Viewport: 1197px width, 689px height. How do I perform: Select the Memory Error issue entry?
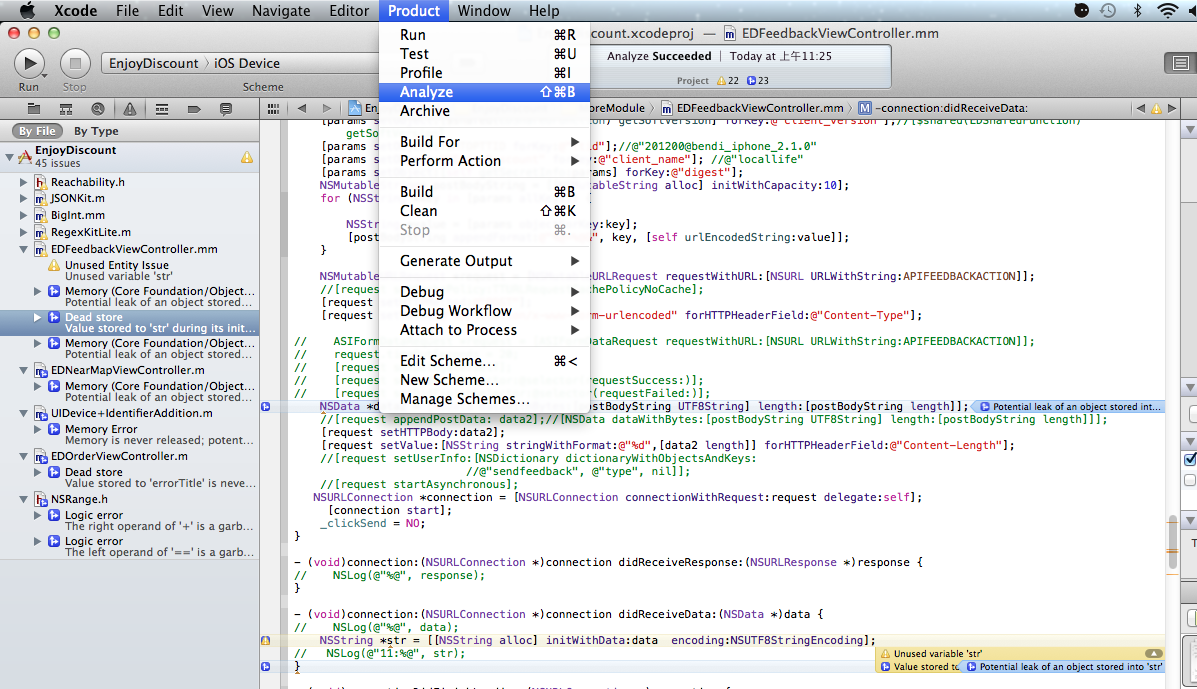[x=100, y=429]
